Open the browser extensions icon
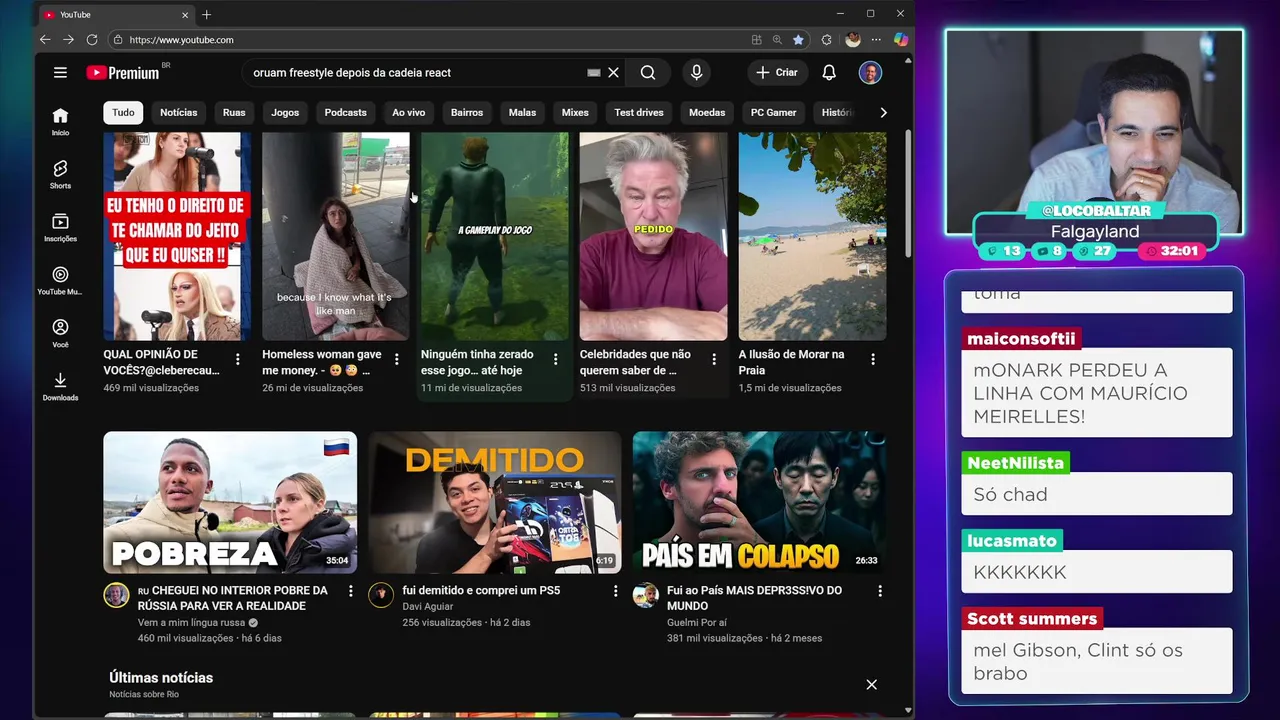 [826, 40]
